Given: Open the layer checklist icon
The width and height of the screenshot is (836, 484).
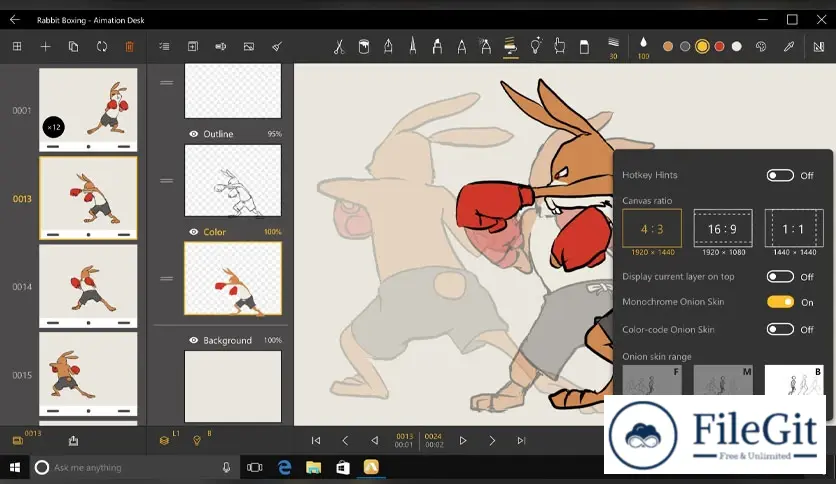Looking at the screenshot, I should [x=164, y=46].
